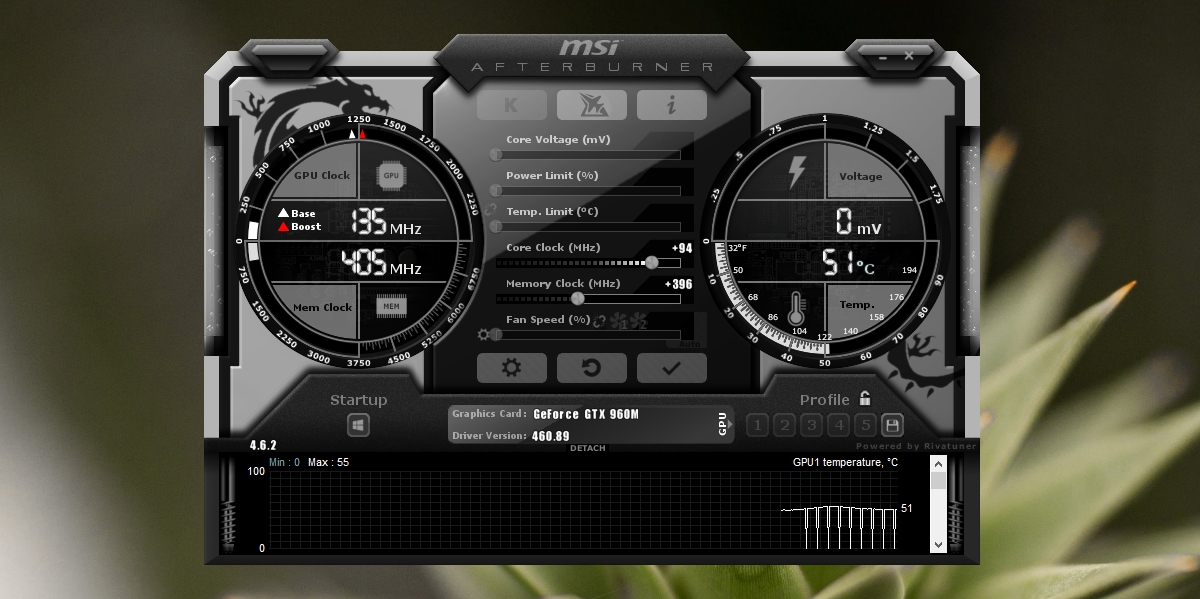Click the Memory Clock value +396
Image resolution: width=1200 pixels, height=599 pixels.
coord(678,284)
